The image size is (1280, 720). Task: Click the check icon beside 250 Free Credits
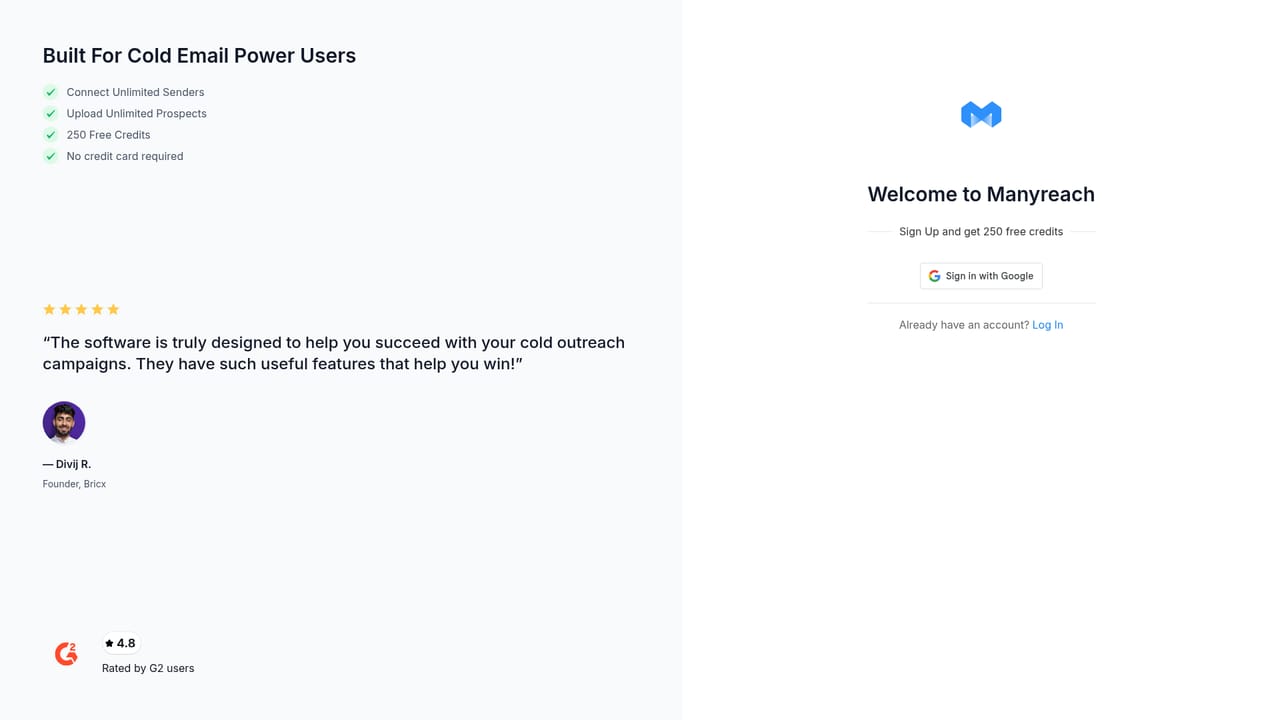(50, 135)
